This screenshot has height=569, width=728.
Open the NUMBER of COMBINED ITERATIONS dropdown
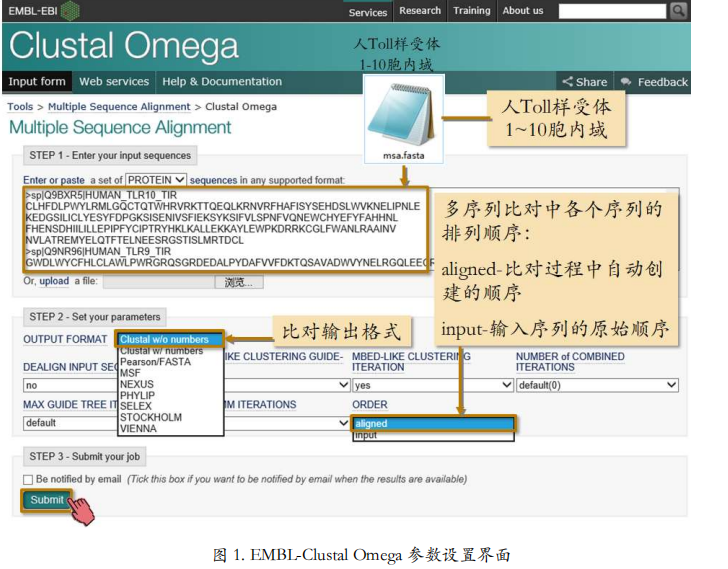point(597,385)
